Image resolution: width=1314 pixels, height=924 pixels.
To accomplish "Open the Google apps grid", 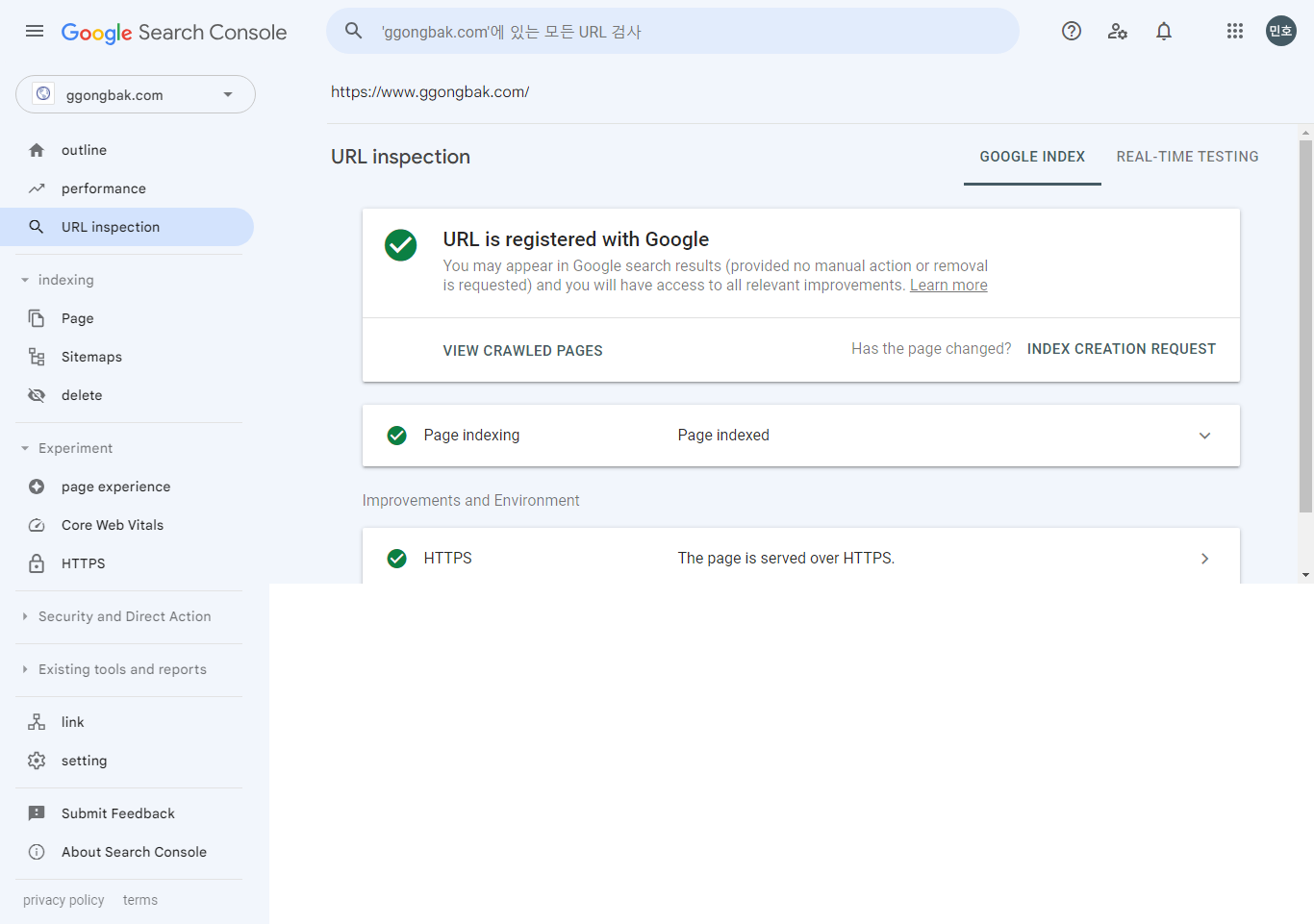I will pyautogui.click(x=1234, y=32).
